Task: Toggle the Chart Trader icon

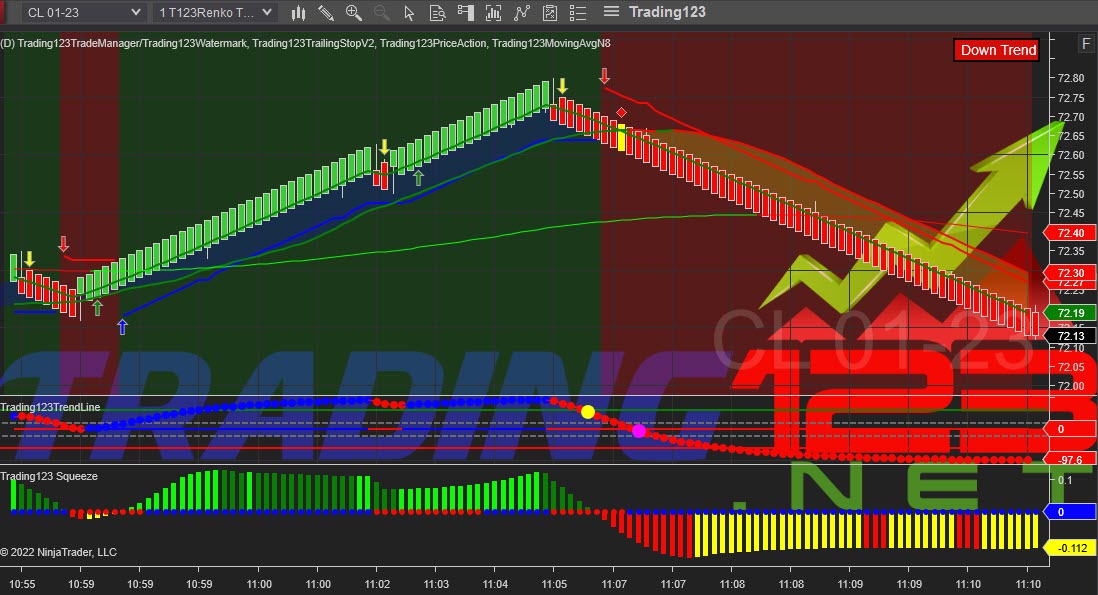Action: point(465,12)
